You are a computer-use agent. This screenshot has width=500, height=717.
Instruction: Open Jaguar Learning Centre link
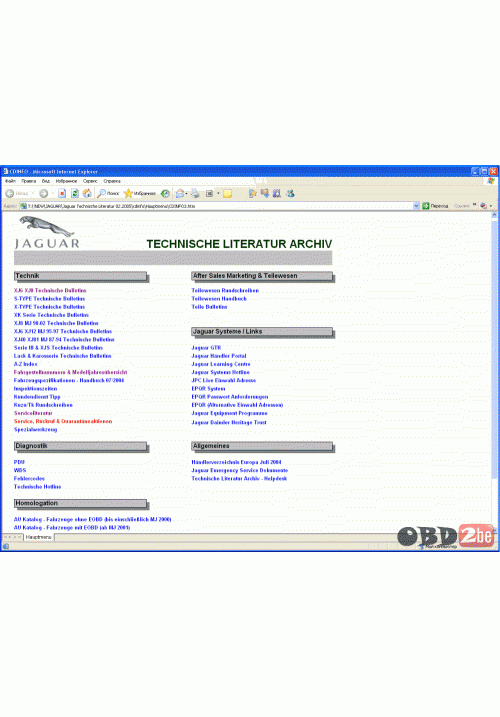221,364
